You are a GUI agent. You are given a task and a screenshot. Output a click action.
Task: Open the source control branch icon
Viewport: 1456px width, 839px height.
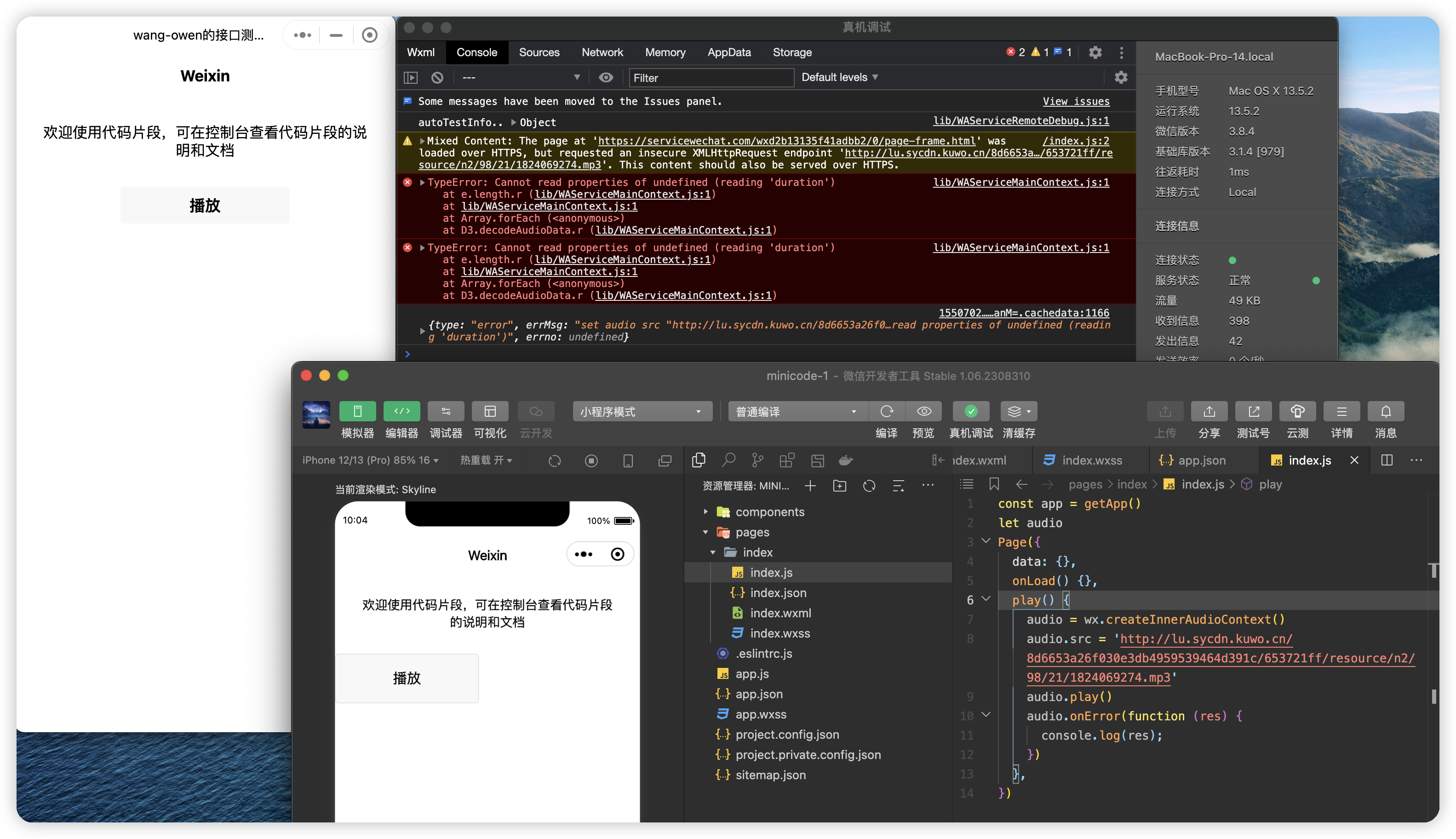coord(757,460)
